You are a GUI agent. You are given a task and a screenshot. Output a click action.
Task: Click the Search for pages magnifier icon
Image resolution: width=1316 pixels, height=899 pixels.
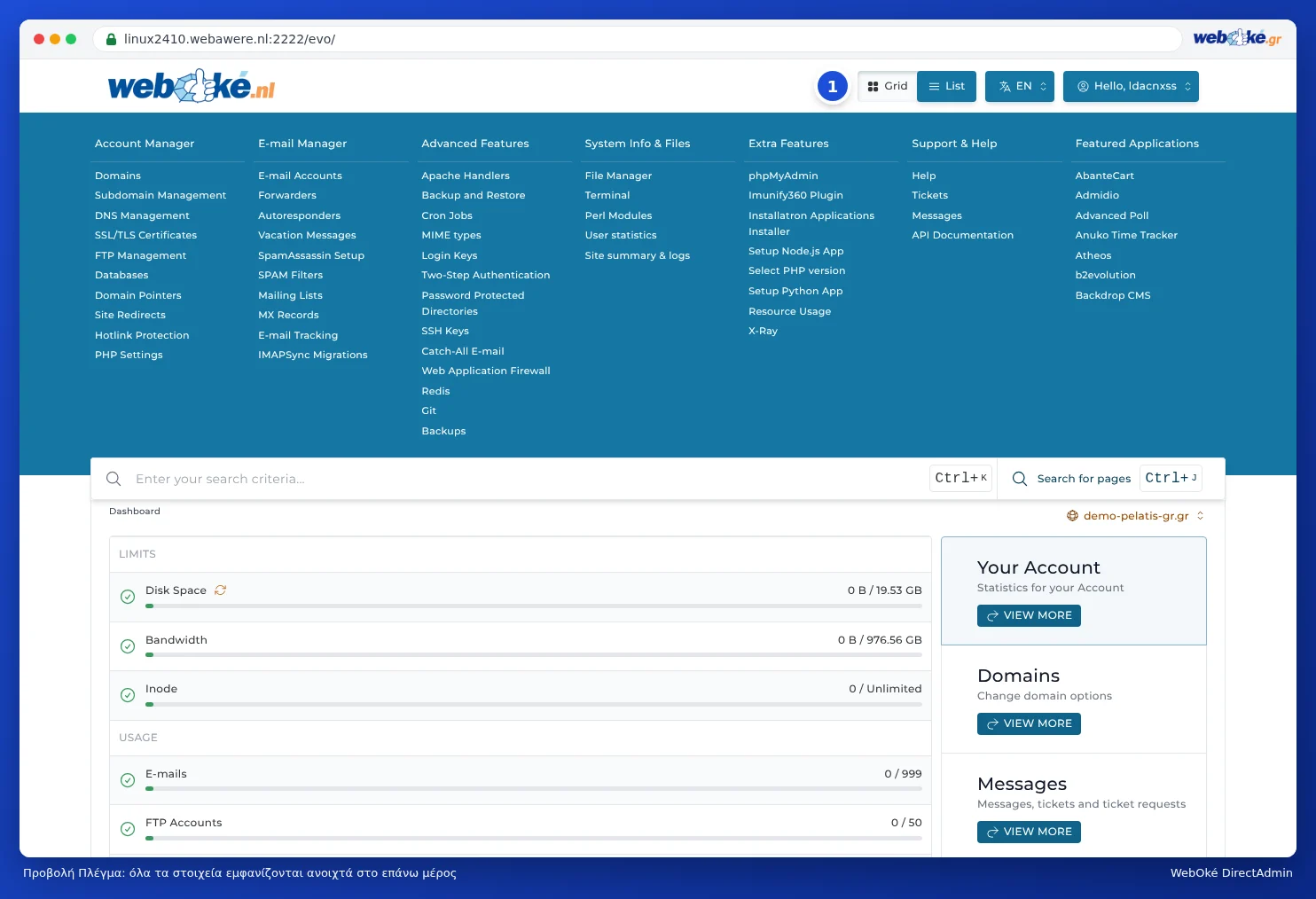click(x=1020, y=479)
